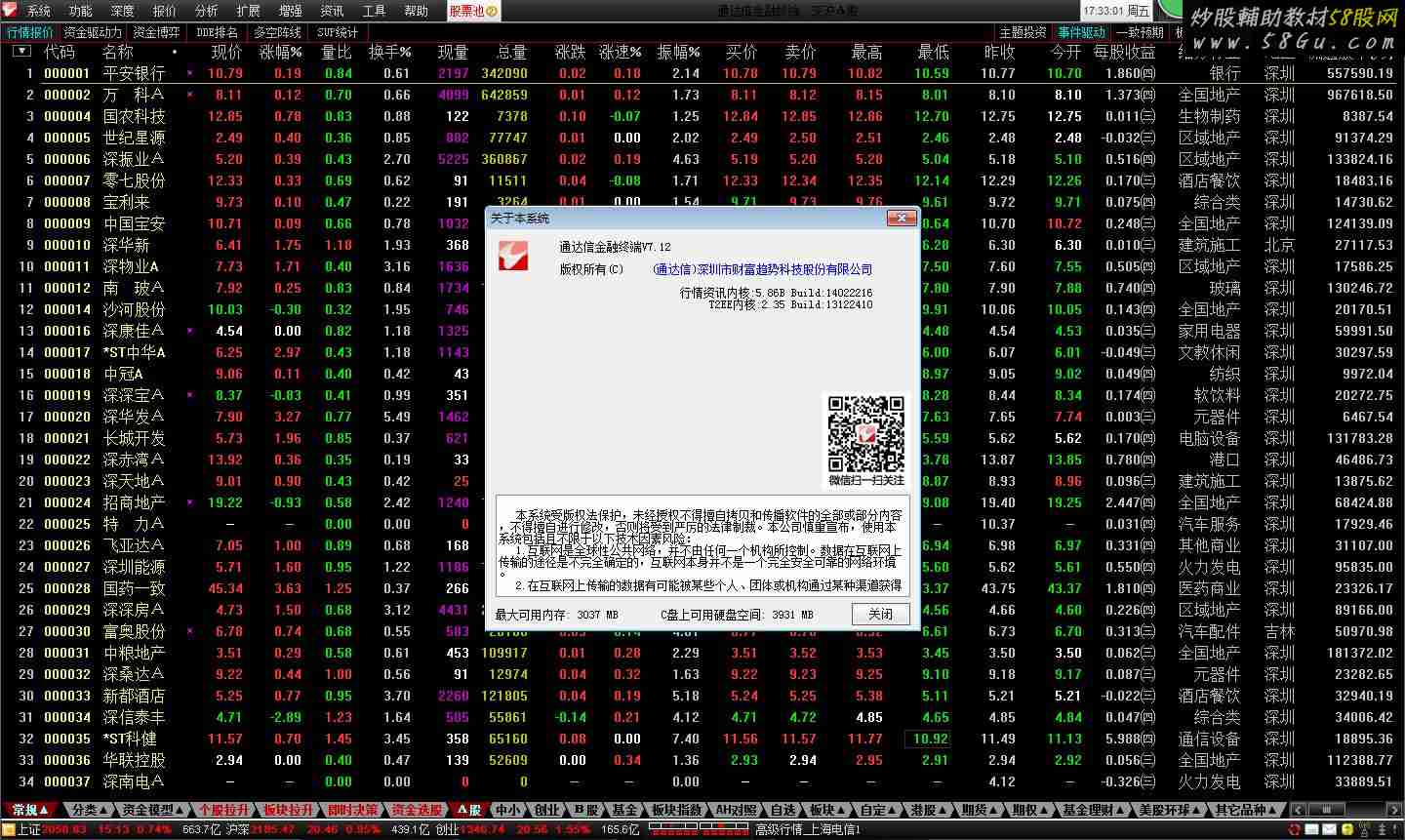Switch to the DDE排名 tab
Screen dimensions: 1405x840
(217, 32)
